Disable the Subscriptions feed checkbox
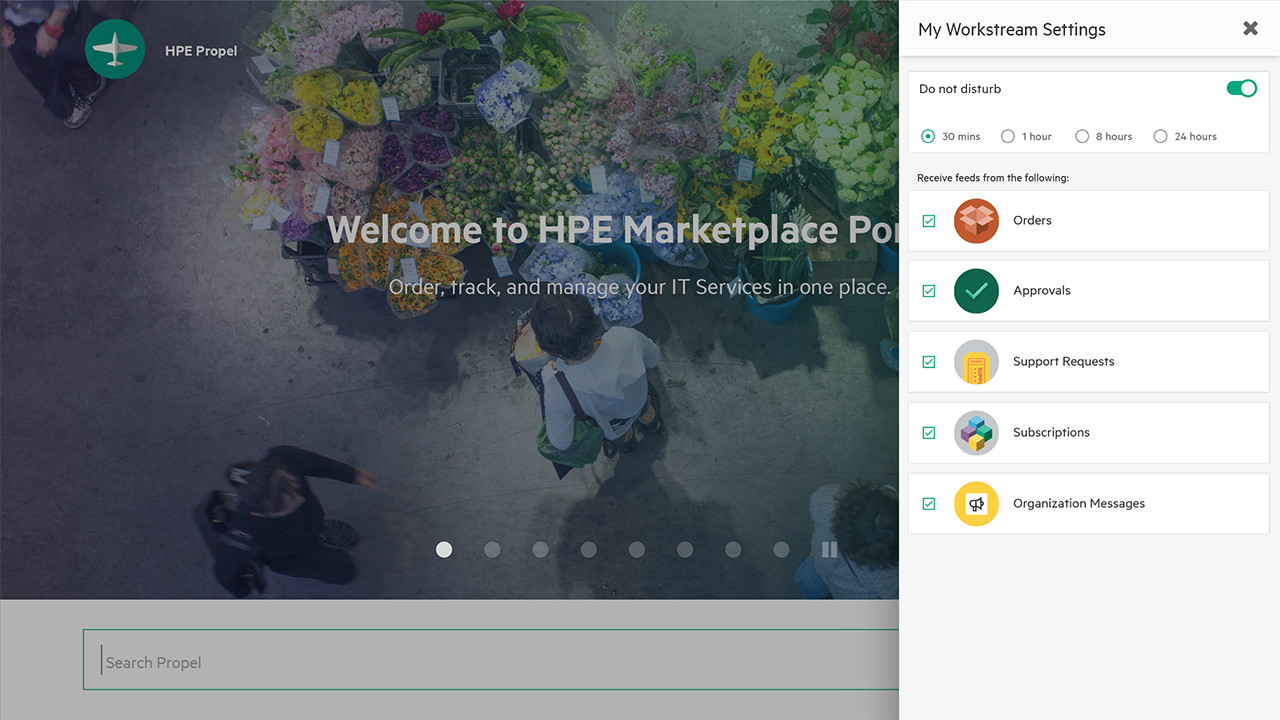Viewport: 1280px width, 720px height. click(x=929, y=433)
